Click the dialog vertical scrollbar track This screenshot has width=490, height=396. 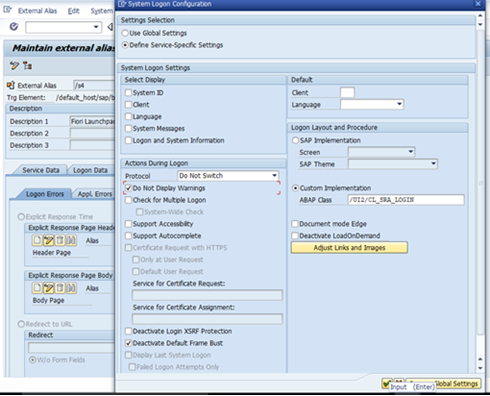tap(480, 183)
